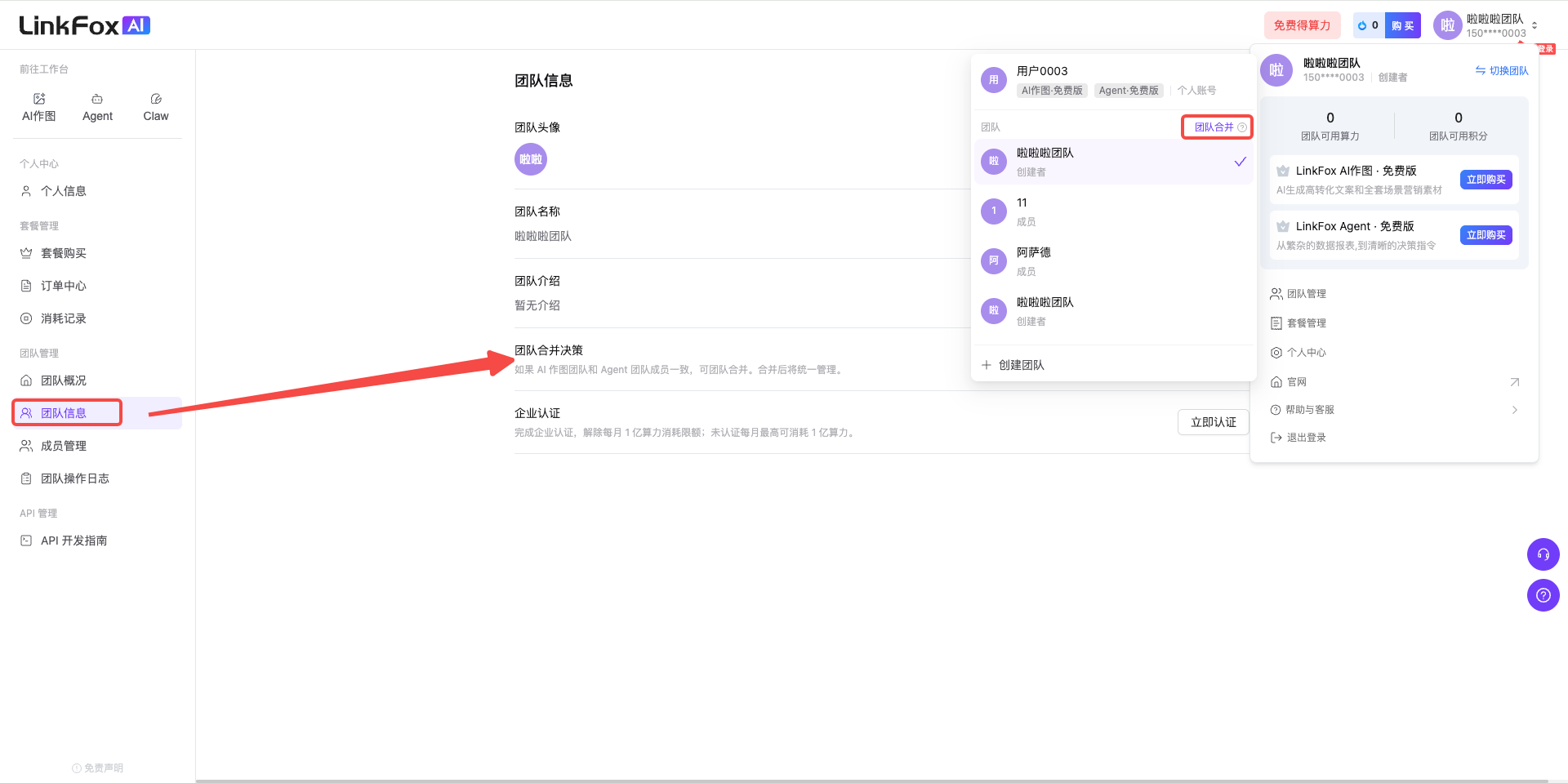Click the 免费得算力 button
Screen dimensions: 1568x783
[1302, 25]
